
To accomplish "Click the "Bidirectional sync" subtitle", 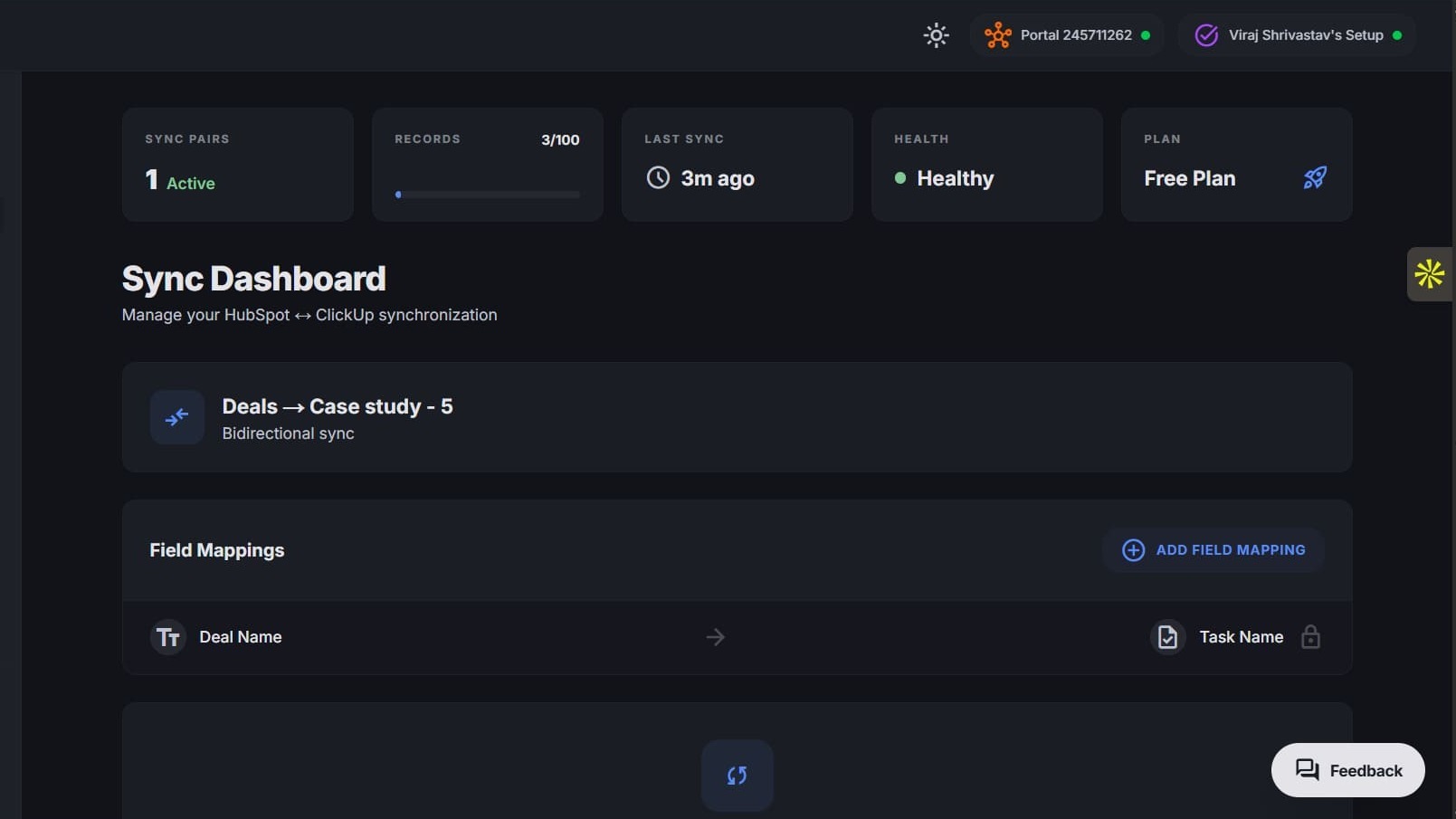I will pyautogui.click(x=288, y=433).
